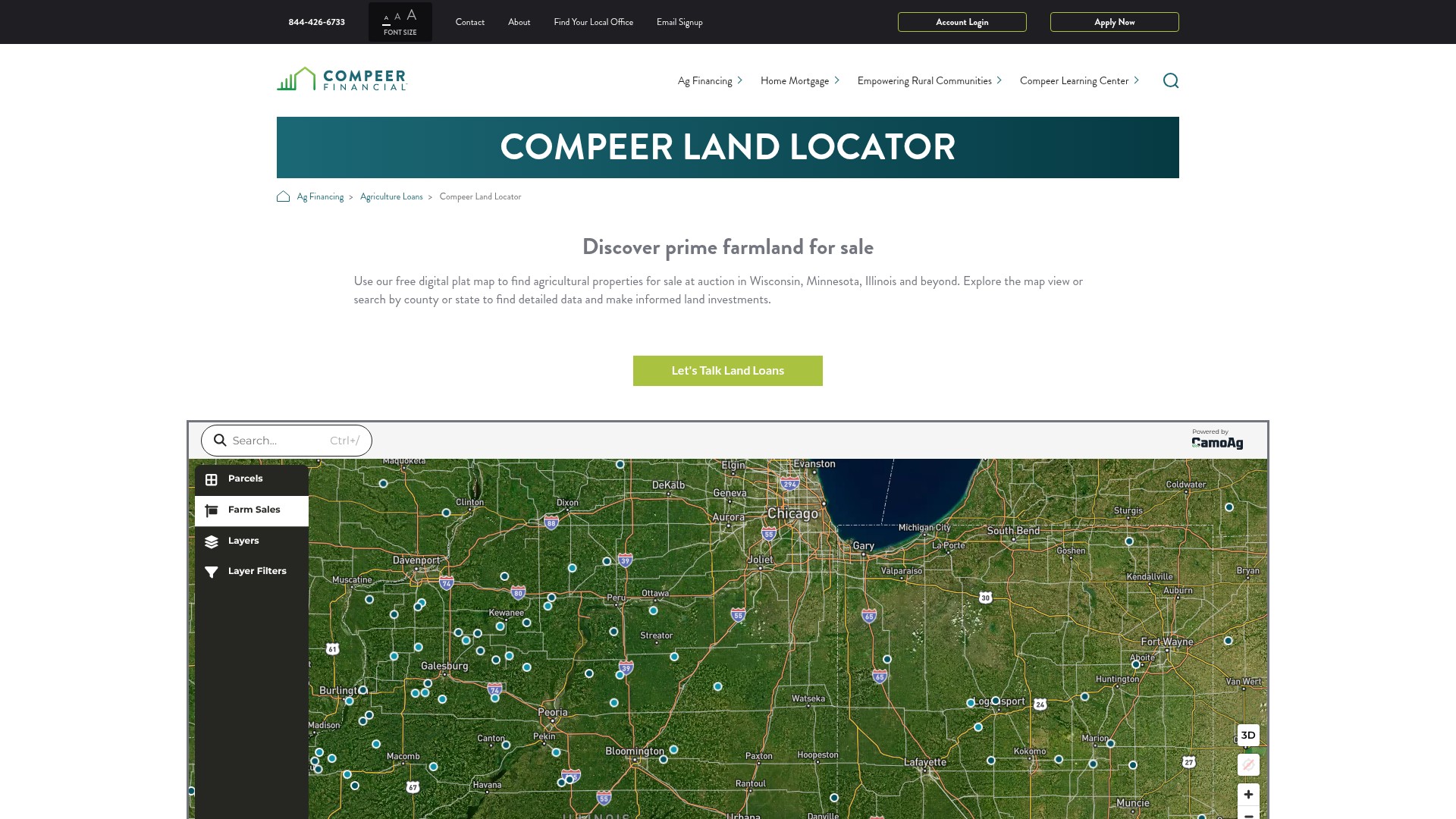The width and height of the screenshot is (1456, 819).
Task: Select the sale marker southeast of Coldwater
Action: point(1229,507)
